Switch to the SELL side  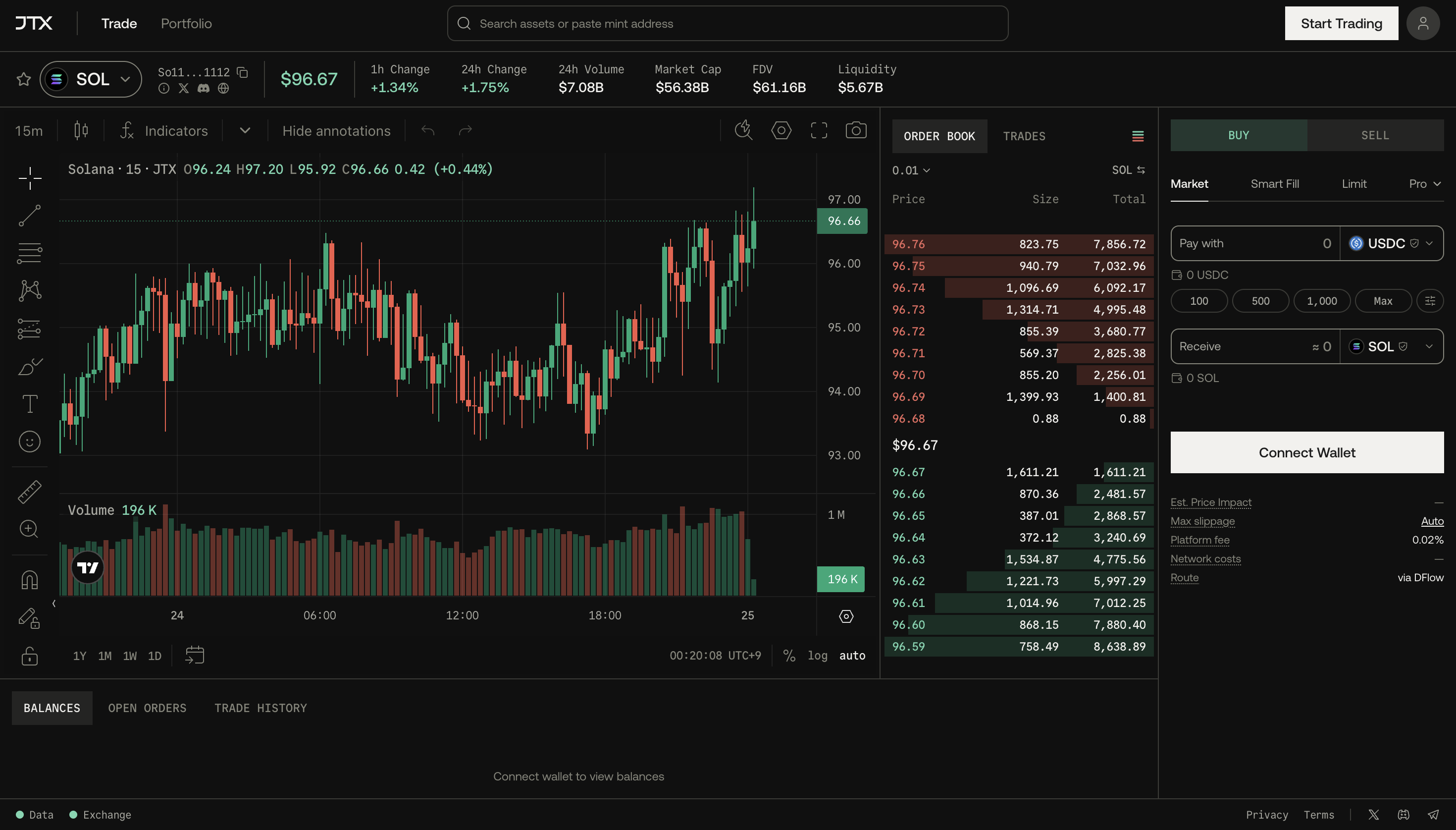(1375, 135)
